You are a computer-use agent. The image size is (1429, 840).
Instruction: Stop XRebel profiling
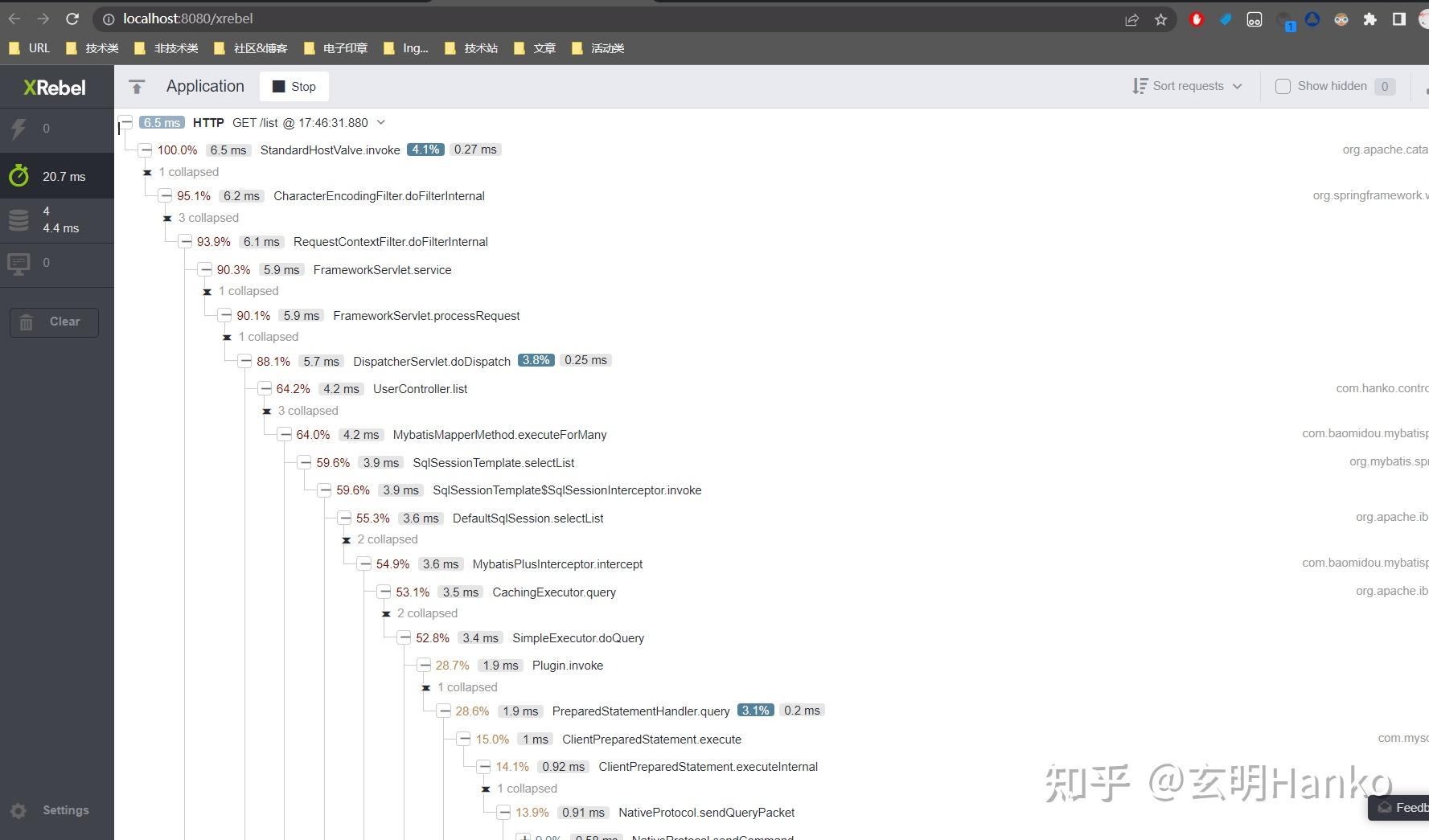coord(294,87)
